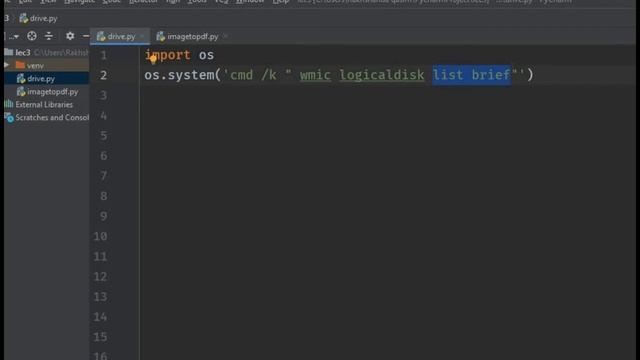The height and width of the screenshot is (360, 640).
Task: Click the Python icon beside imagetopdf.py in tree
Action: [x=21, y=91]
